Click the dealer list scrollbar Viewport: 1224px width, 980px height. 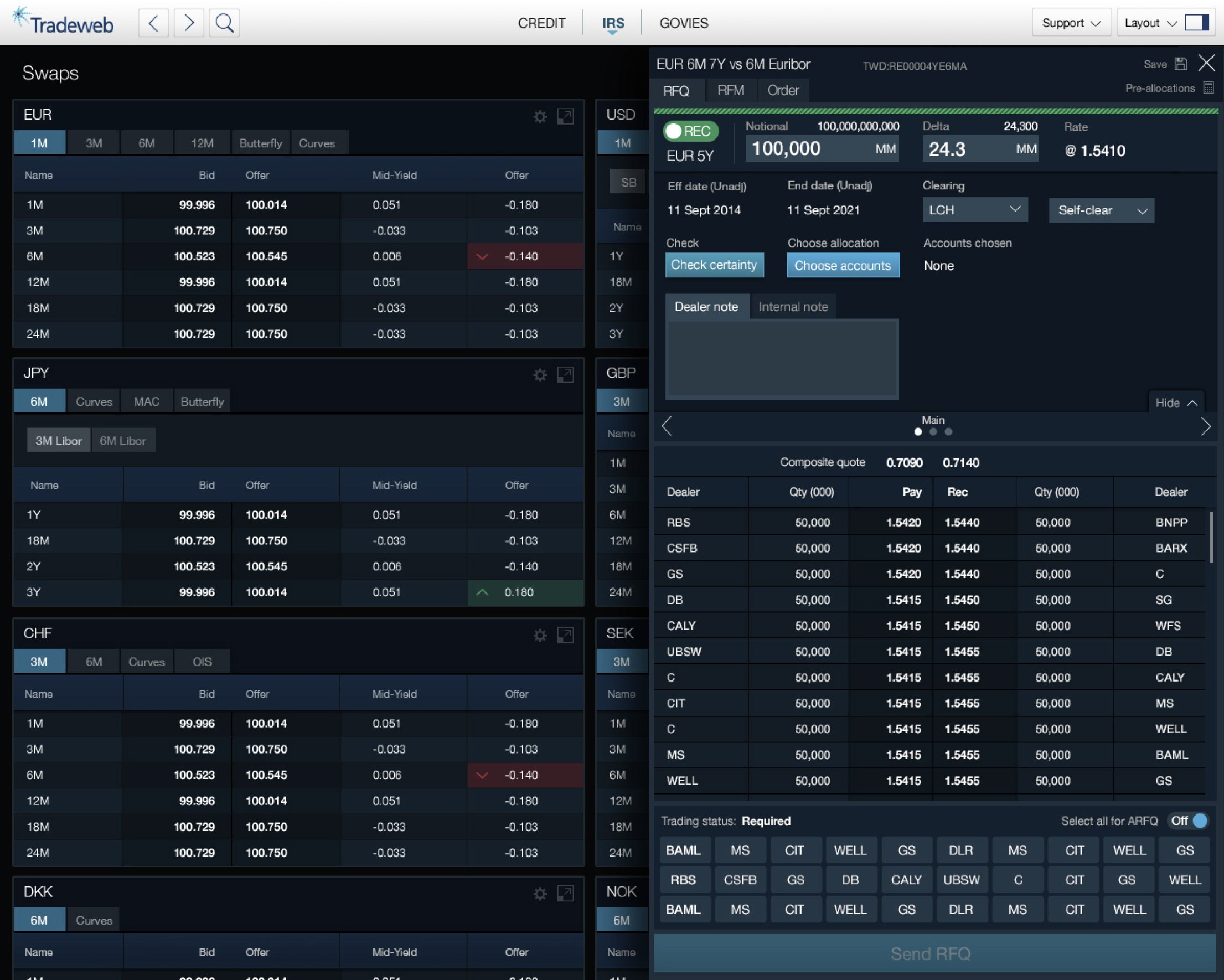[1211, 537]
